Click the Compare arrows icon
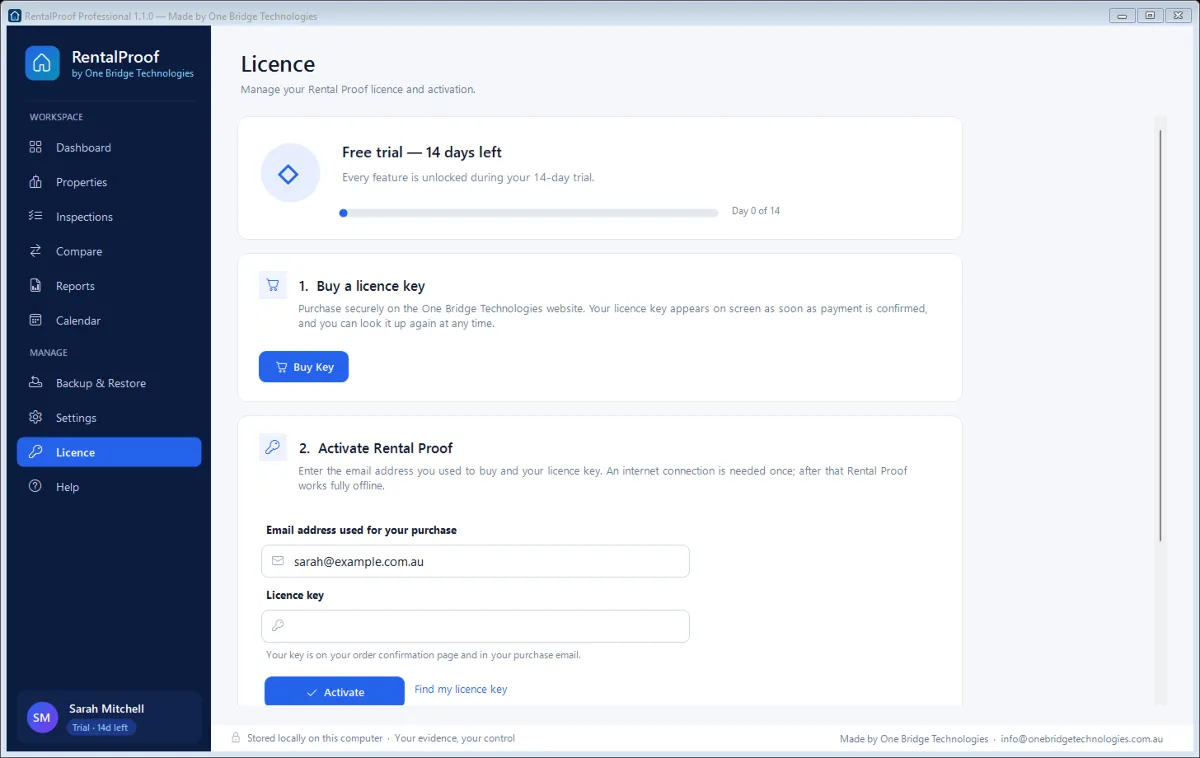 point(36,251)
